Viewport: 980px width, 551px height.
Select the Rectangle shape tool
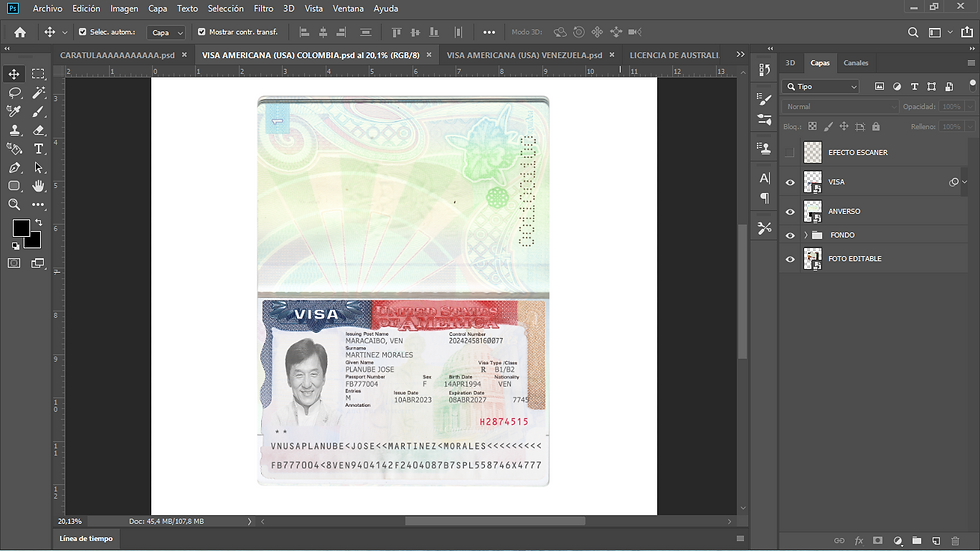pyautogui.click(x=14, y=186)
